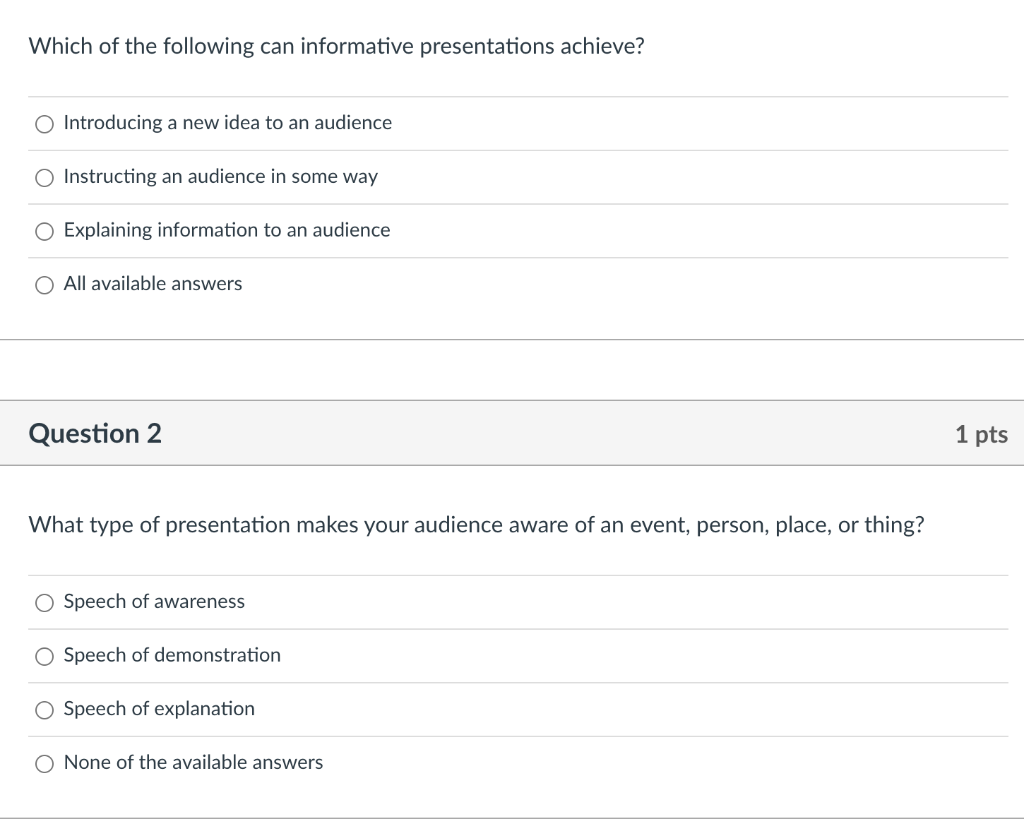Click the 'Speech of awareness' answer text
The image size is (1024, 819).
point(154,602)
